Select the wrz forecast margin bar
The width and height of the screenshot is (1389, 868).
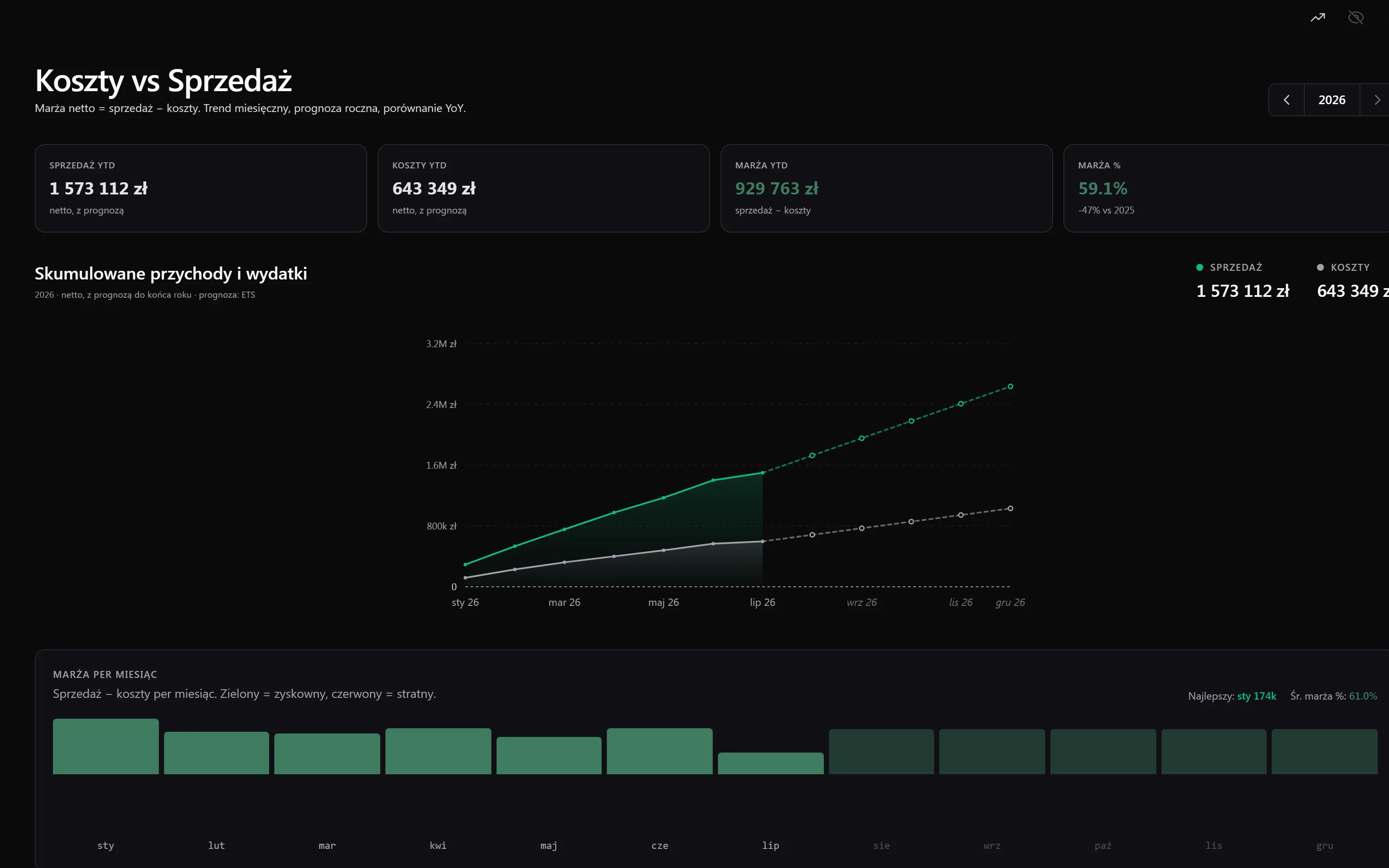tap(992, 752)
